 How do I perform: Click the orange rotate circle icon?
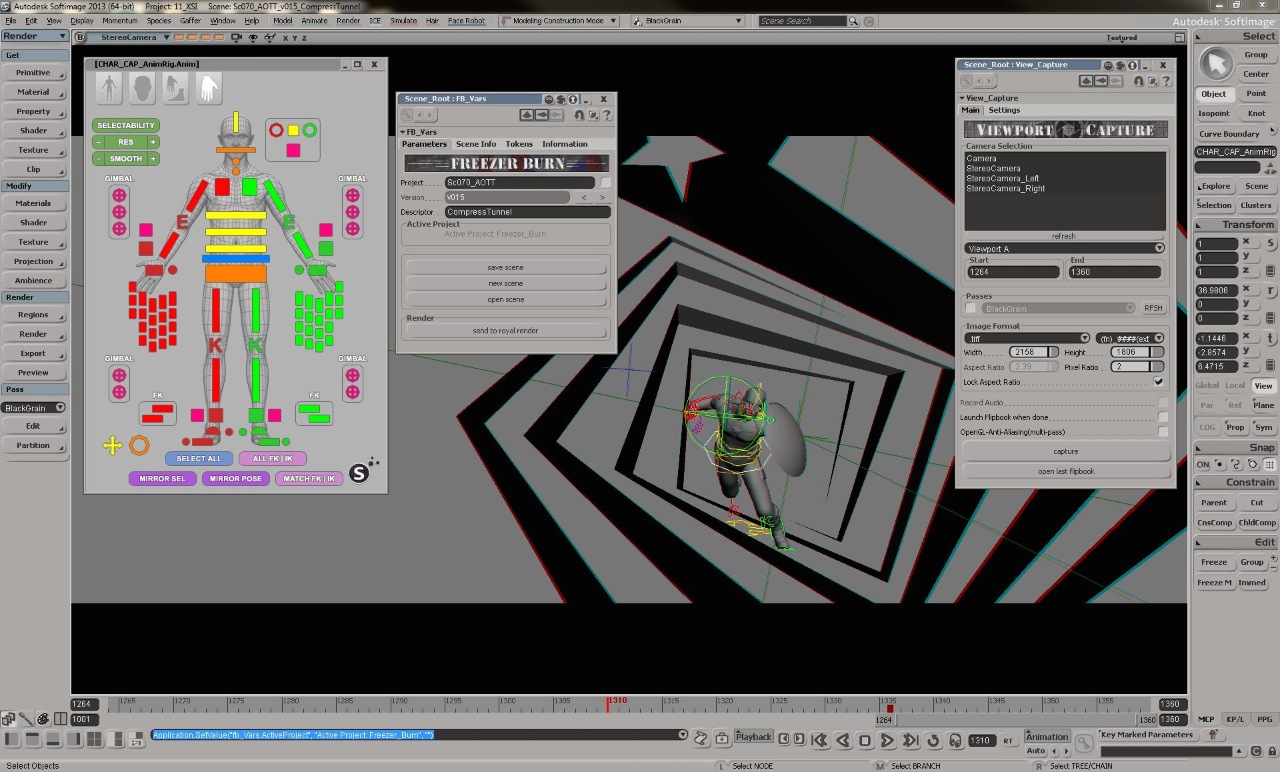point(139,446)
